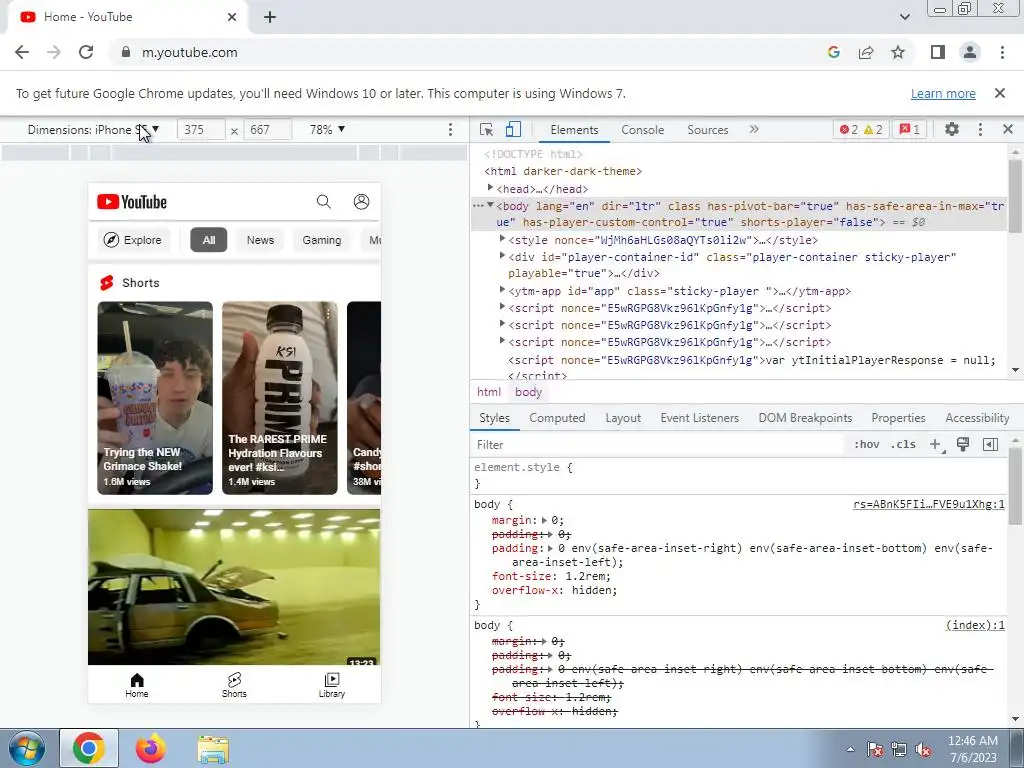
Task: Toggle element state :hov button
Action: click(x=867, y=445)
